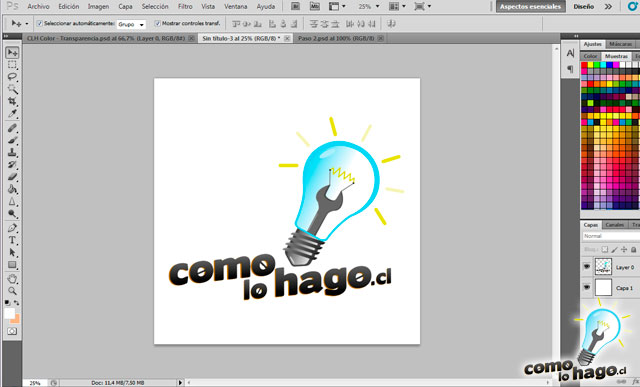This screenshot has width=640, height=387.
Task: Toggle lock transparent pixels in layers panel
Action: click(605, 249)
